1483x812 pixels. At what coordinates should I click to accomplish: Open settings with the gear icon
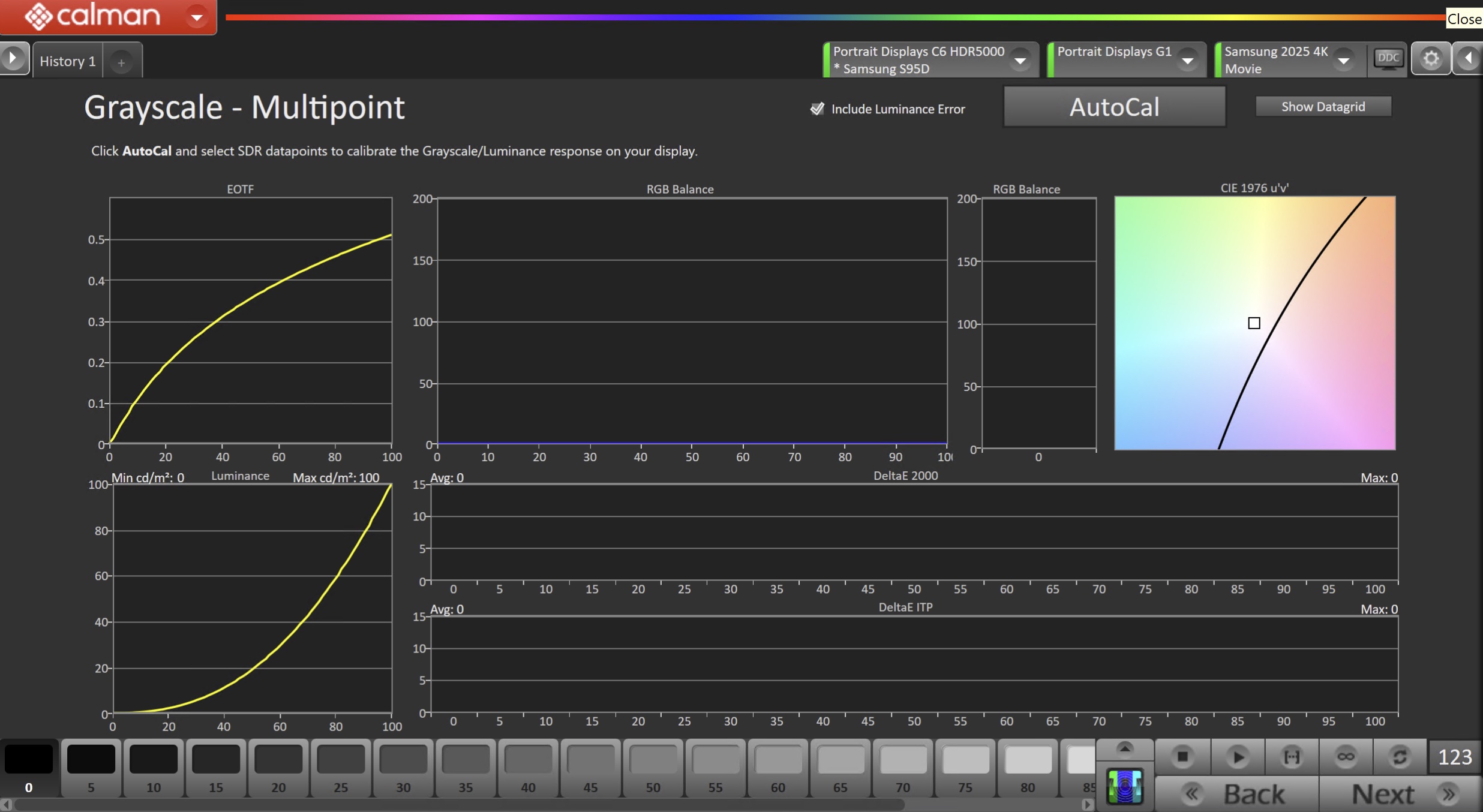pos(1431,59)
